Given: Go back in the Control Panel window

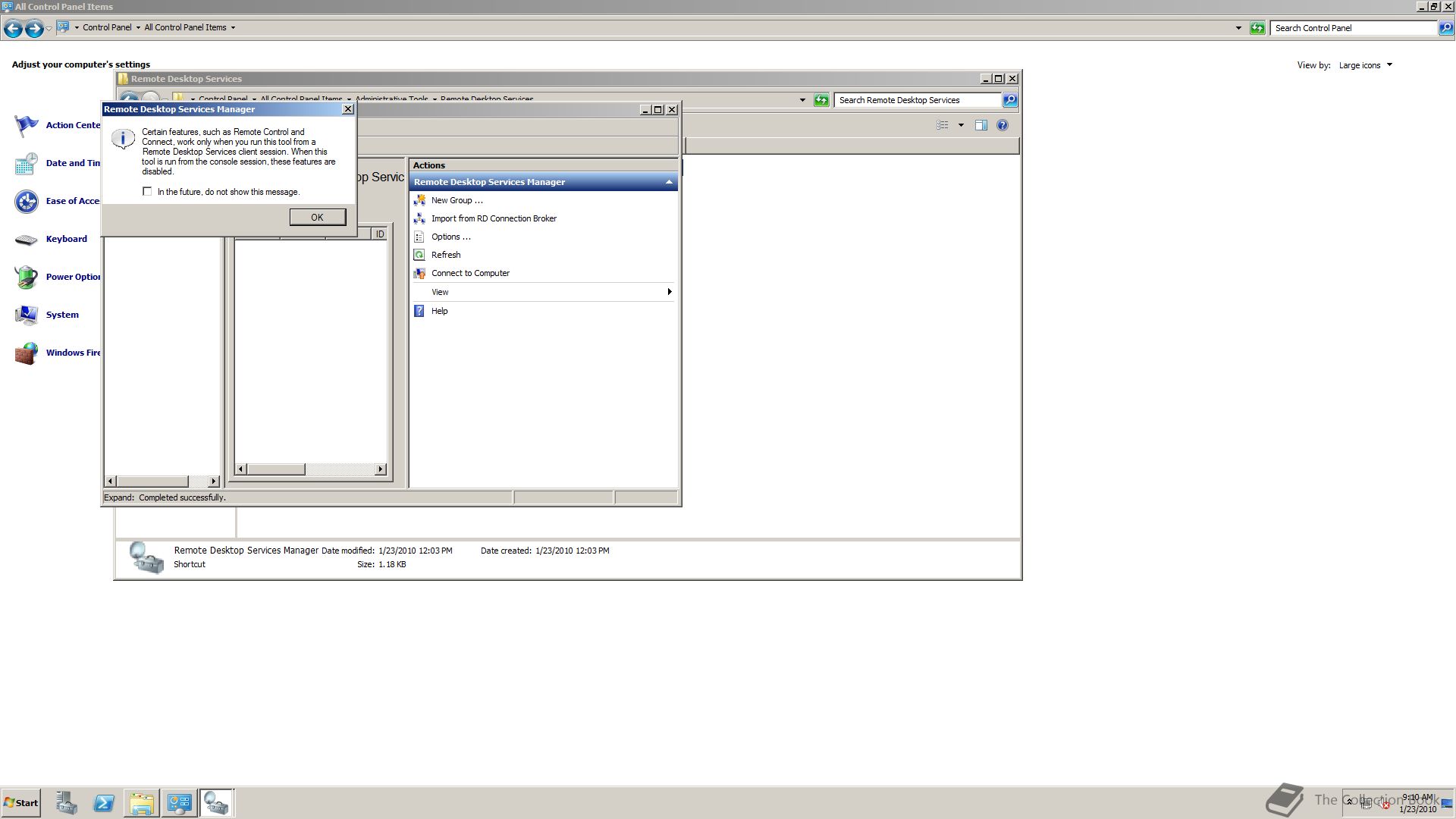Looking at the screenshot, I should click(x=13, y=29).
